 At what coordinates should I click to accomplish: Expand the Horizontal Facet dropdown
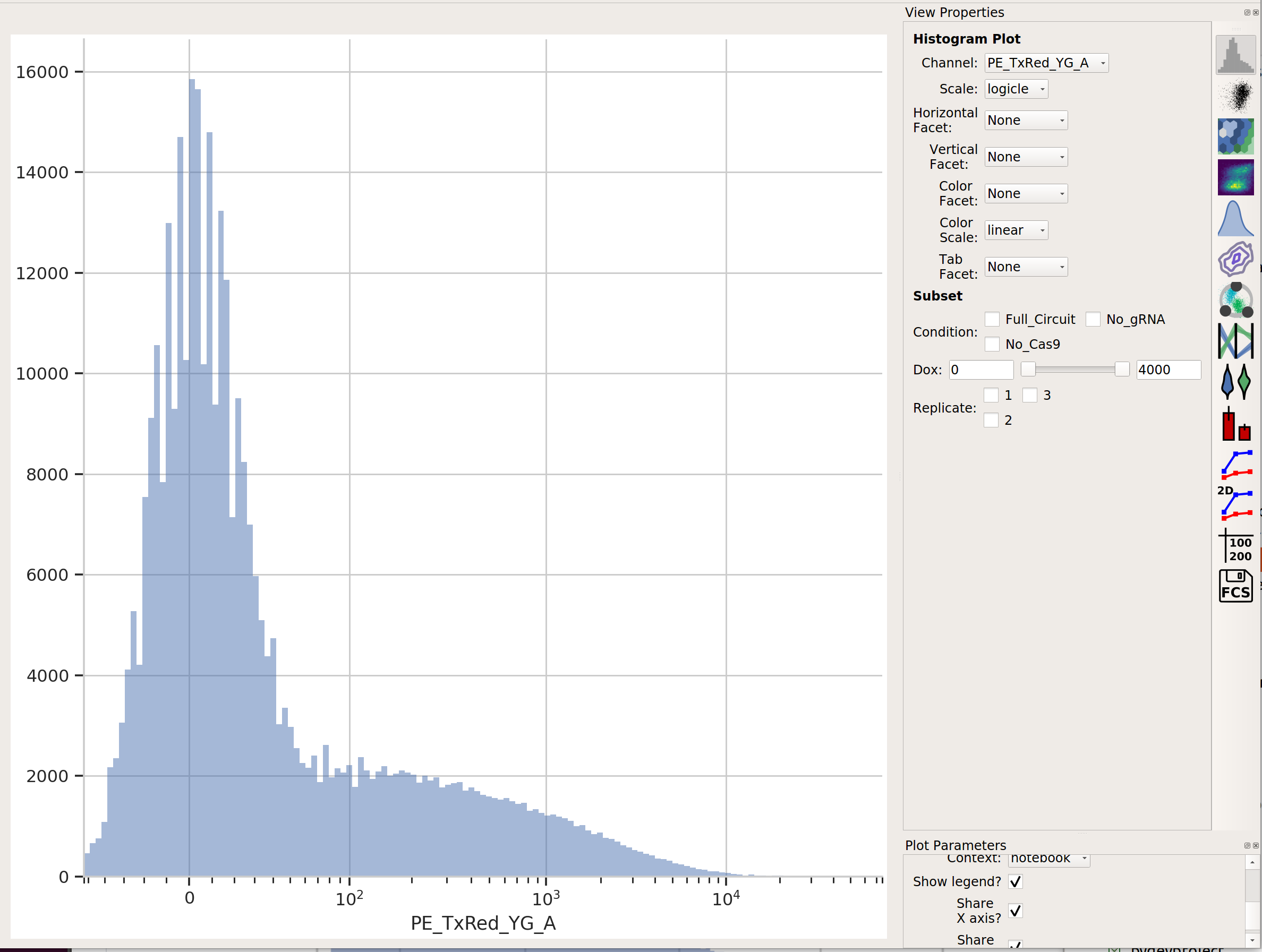(1026, 121)
